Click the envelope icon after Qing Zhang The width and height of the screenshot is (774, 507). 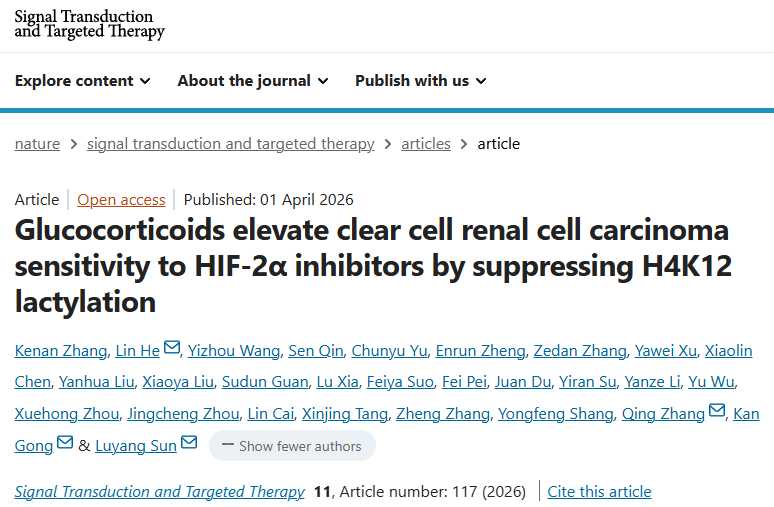[x=717, y=412]
